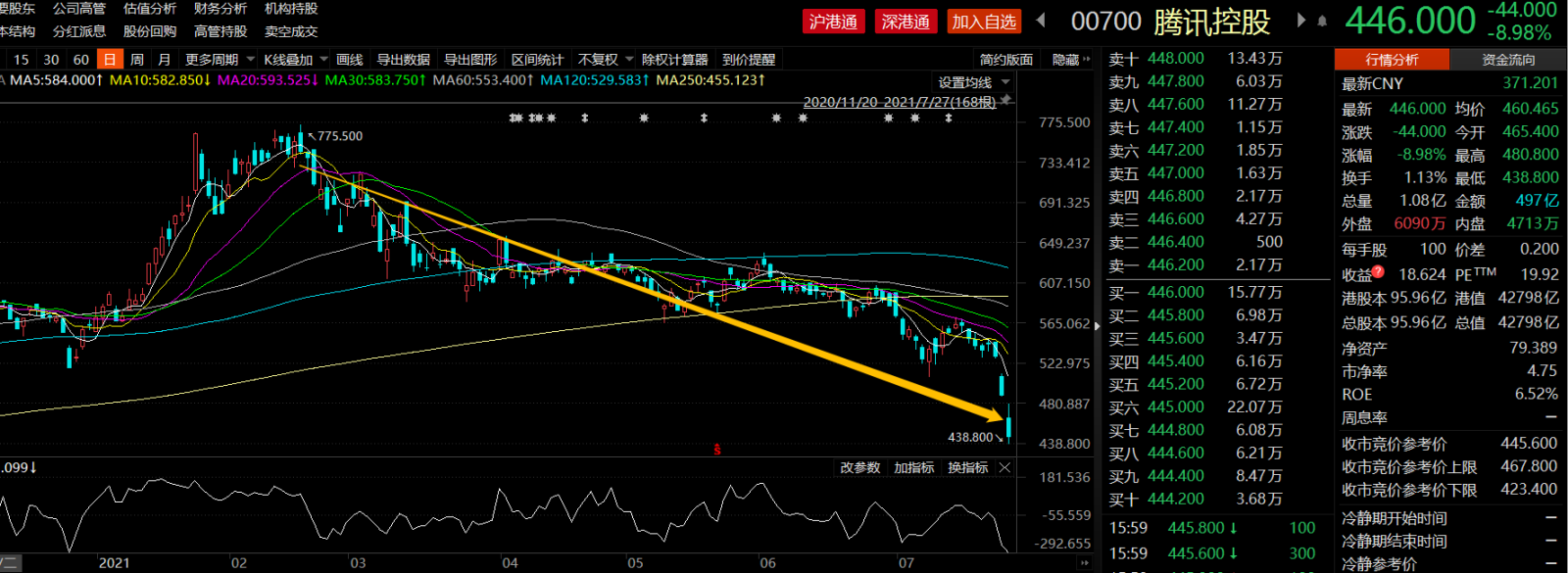Click the 438.800 low price annotation
The height and width of the screenshot is (573, 1568).
pyautogui.click(x=970, y=437)
